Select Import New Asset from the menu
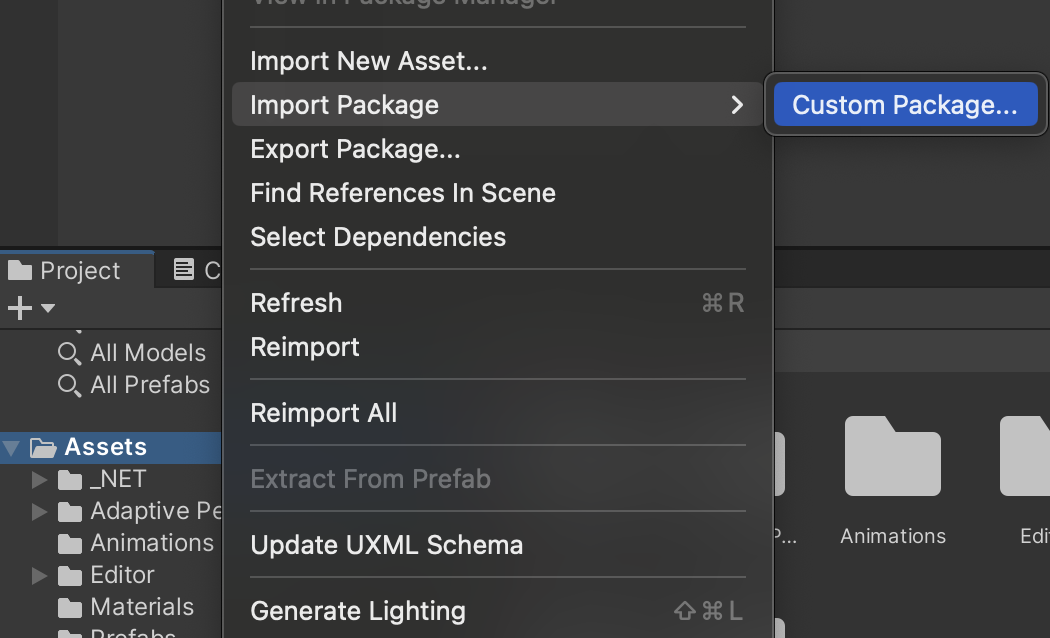 point(367,61)
